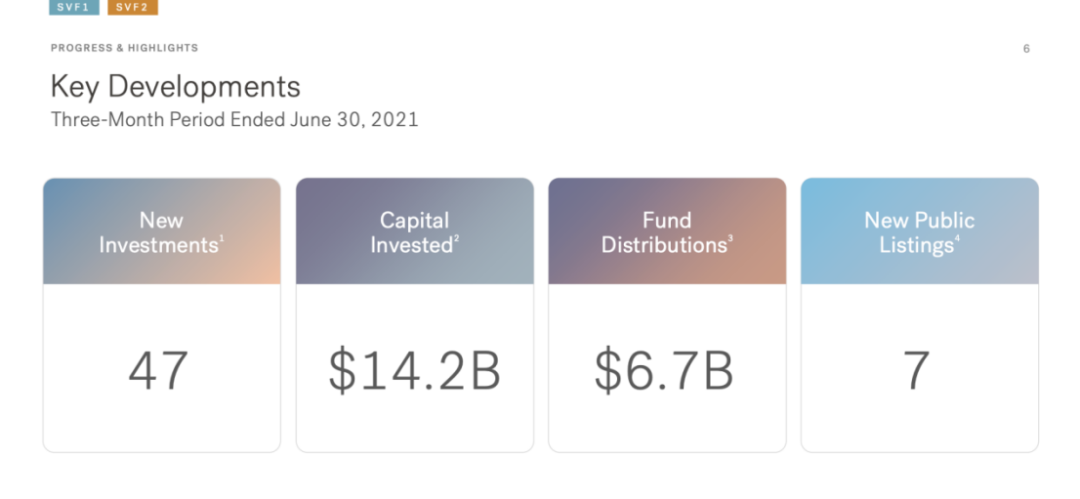Screen dimensions: 1080x499
Task: Open footnote 1 beside New Investments
Action: pos(221,239)
